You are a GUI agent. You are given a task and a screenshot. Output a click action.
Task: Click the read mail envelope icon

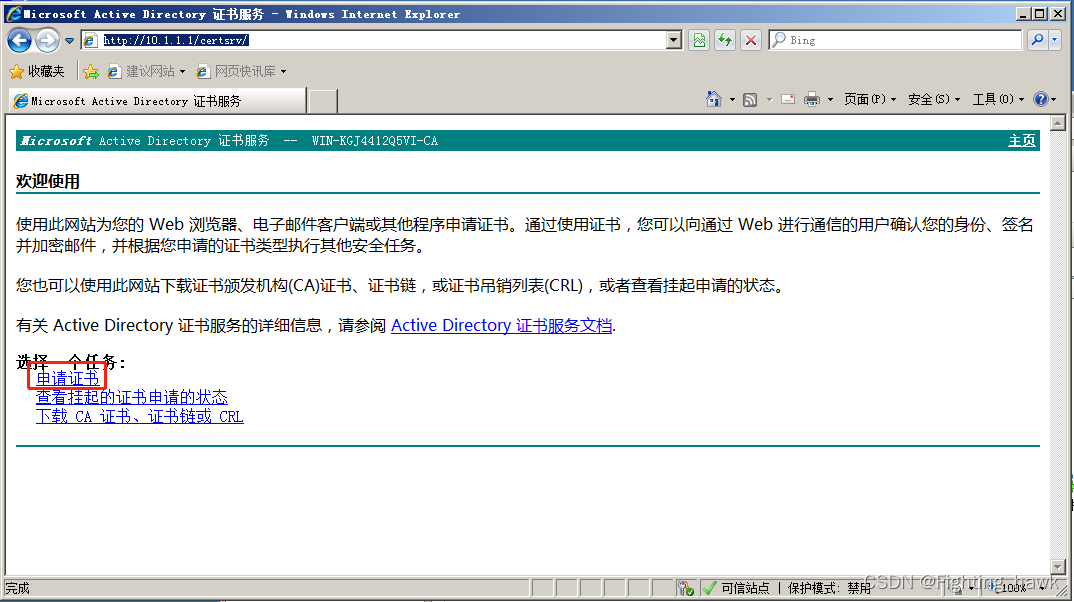pos(788,99)
